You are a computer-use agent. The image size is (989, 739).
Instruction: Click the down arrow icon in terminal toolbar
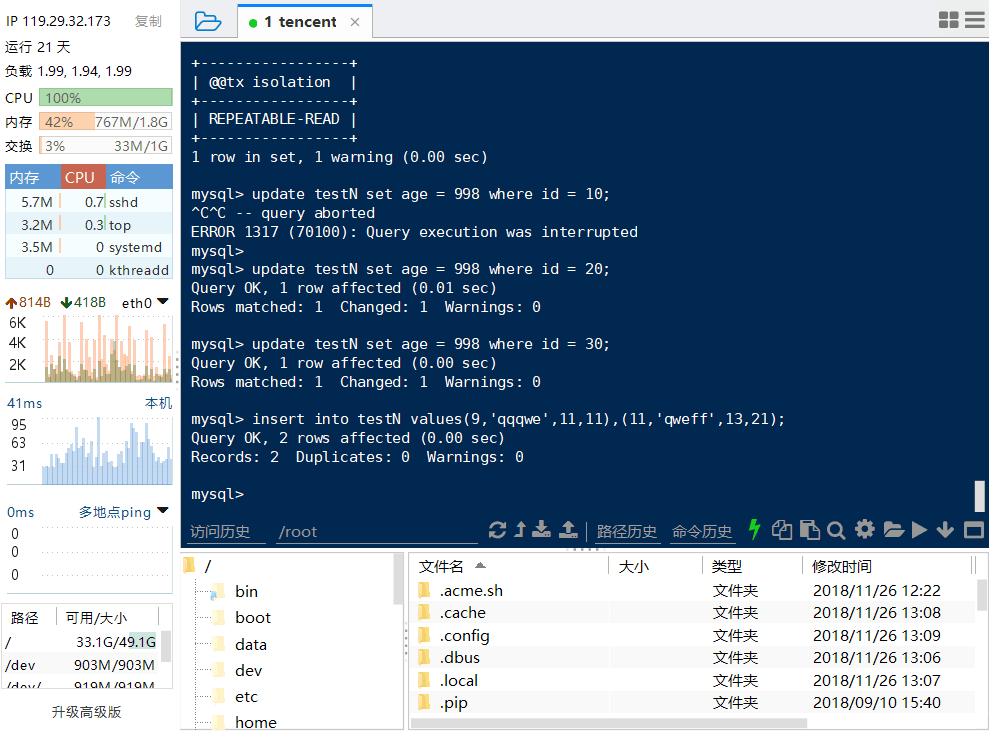tap(945, 530)
